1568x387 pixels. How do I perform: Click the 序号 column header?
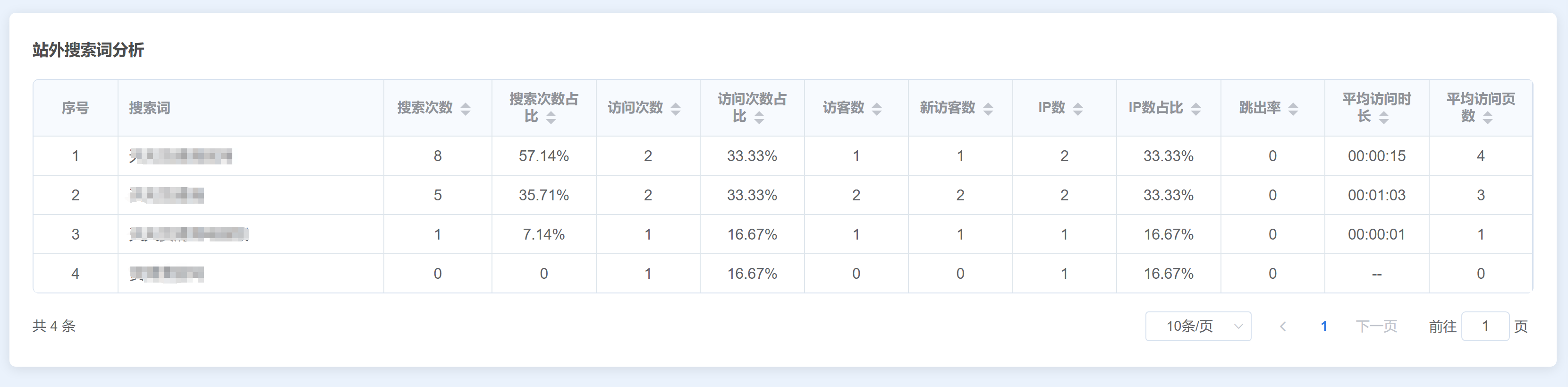tap(76, 108)
